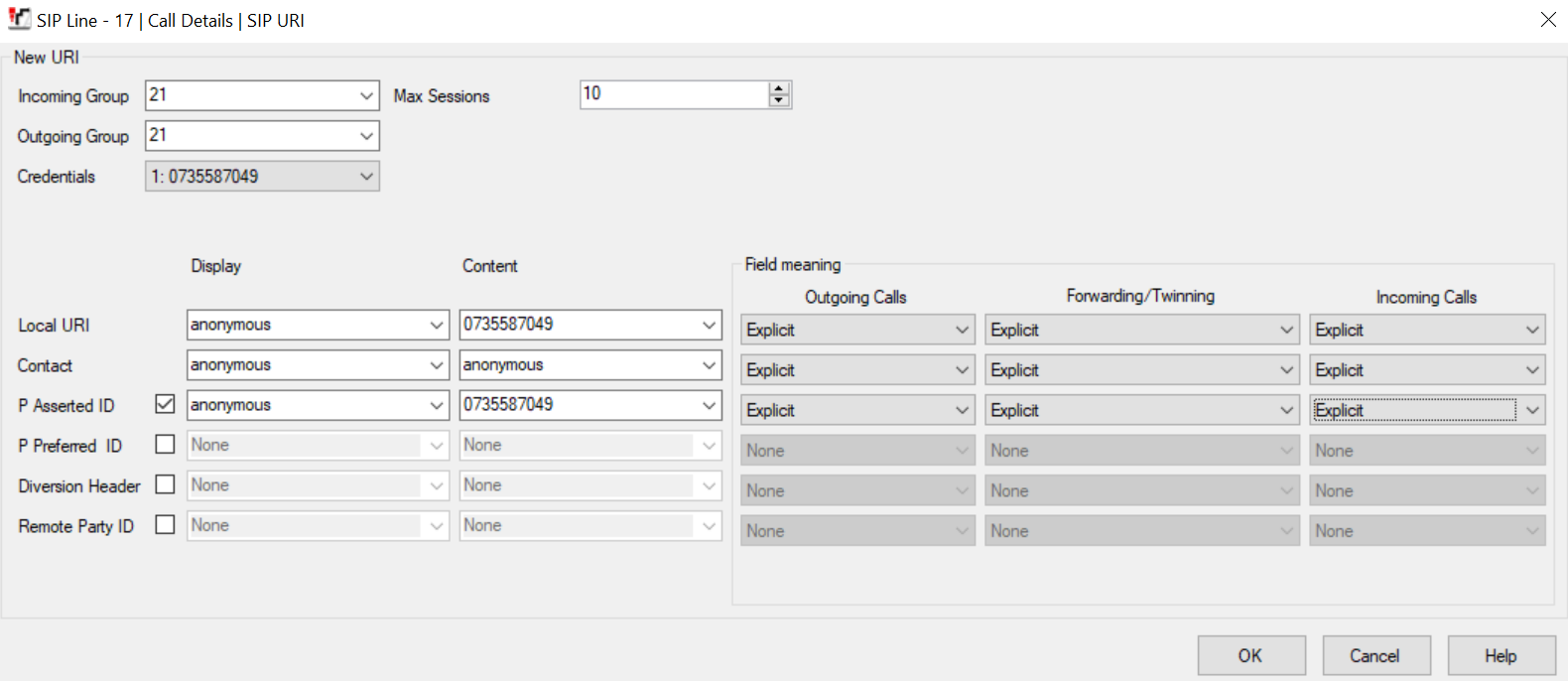Click the Max Sessions value field
The width and height of the screenshot is (1568, 681).
[674, 94]
